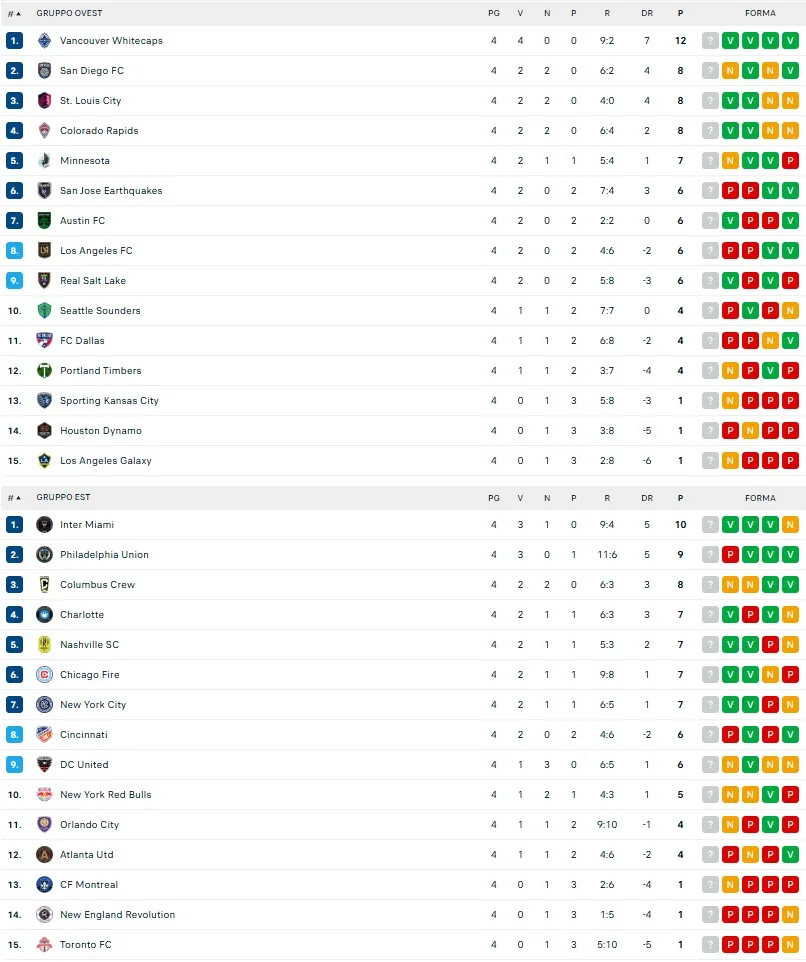This screenshot has height=962, width=806.
Task: Click the Inter Miami team crest
Action: coord(44,525)
